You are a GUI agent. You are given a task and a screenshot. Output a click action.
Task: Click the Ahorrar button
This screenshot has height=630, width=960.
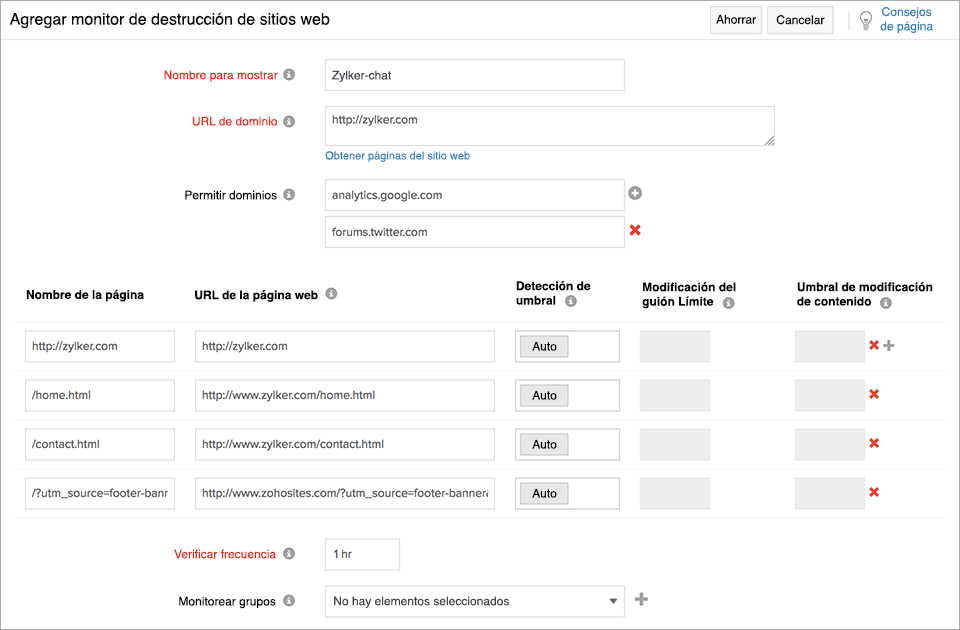(x=735, y=20)
